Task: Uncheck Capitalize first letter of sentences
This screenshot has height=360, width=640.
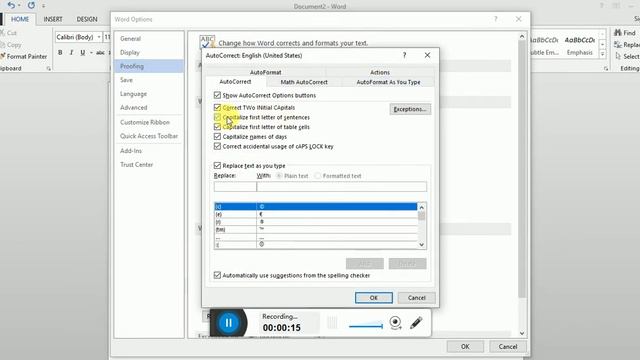Action: click(x=217, y=117)
